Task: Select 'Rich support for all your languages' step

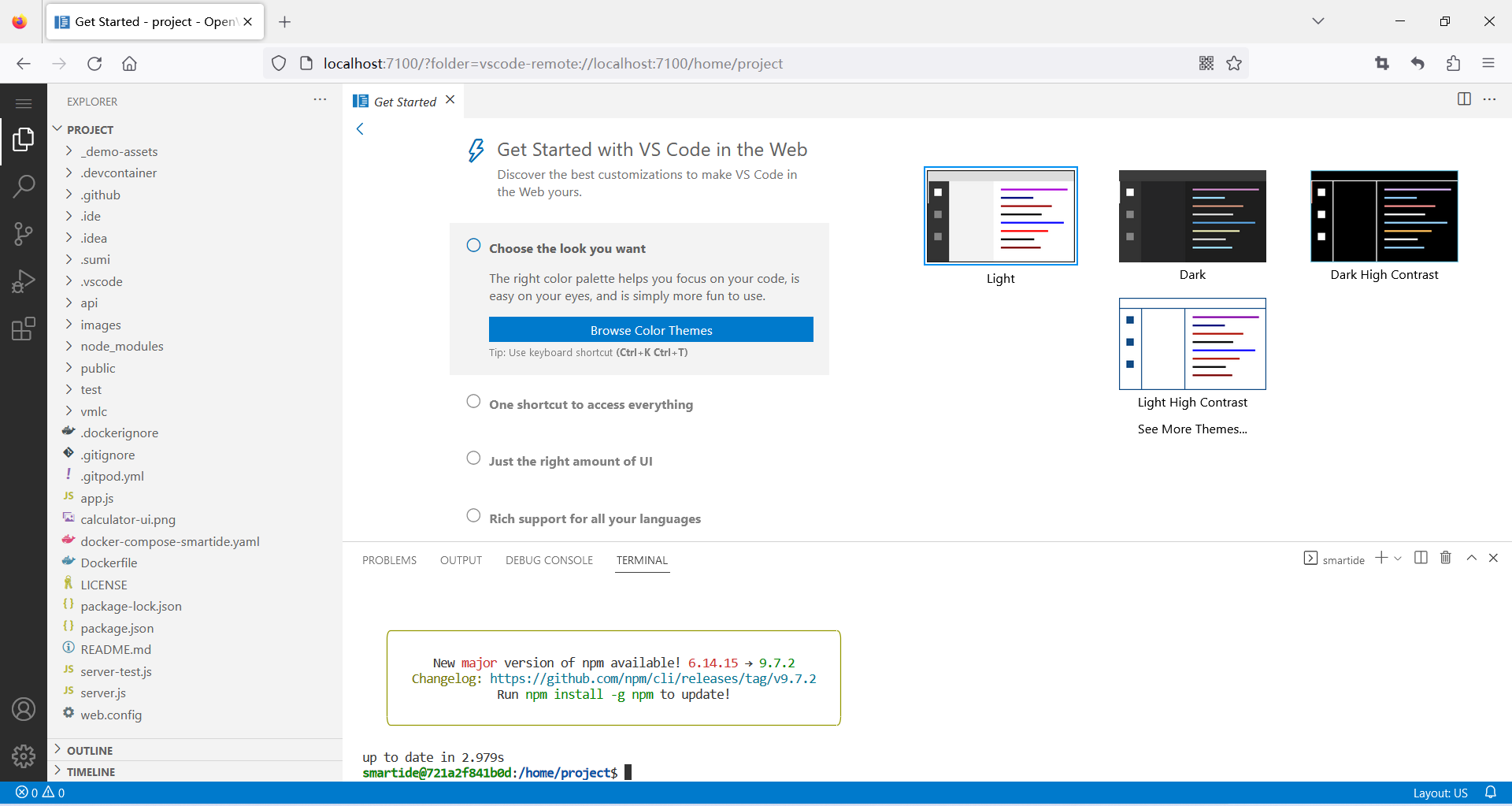Action: tap(595, 518)
